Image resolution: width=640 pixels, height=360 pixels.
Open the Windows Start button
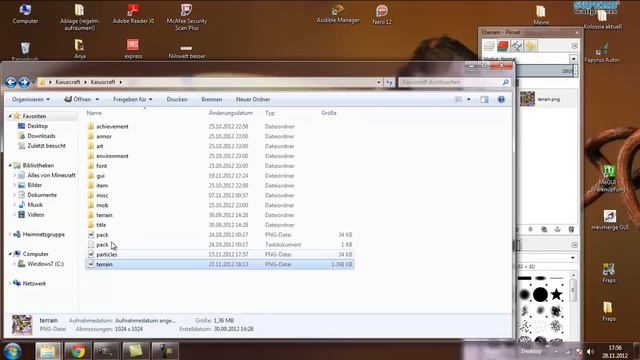coord(12,351)
